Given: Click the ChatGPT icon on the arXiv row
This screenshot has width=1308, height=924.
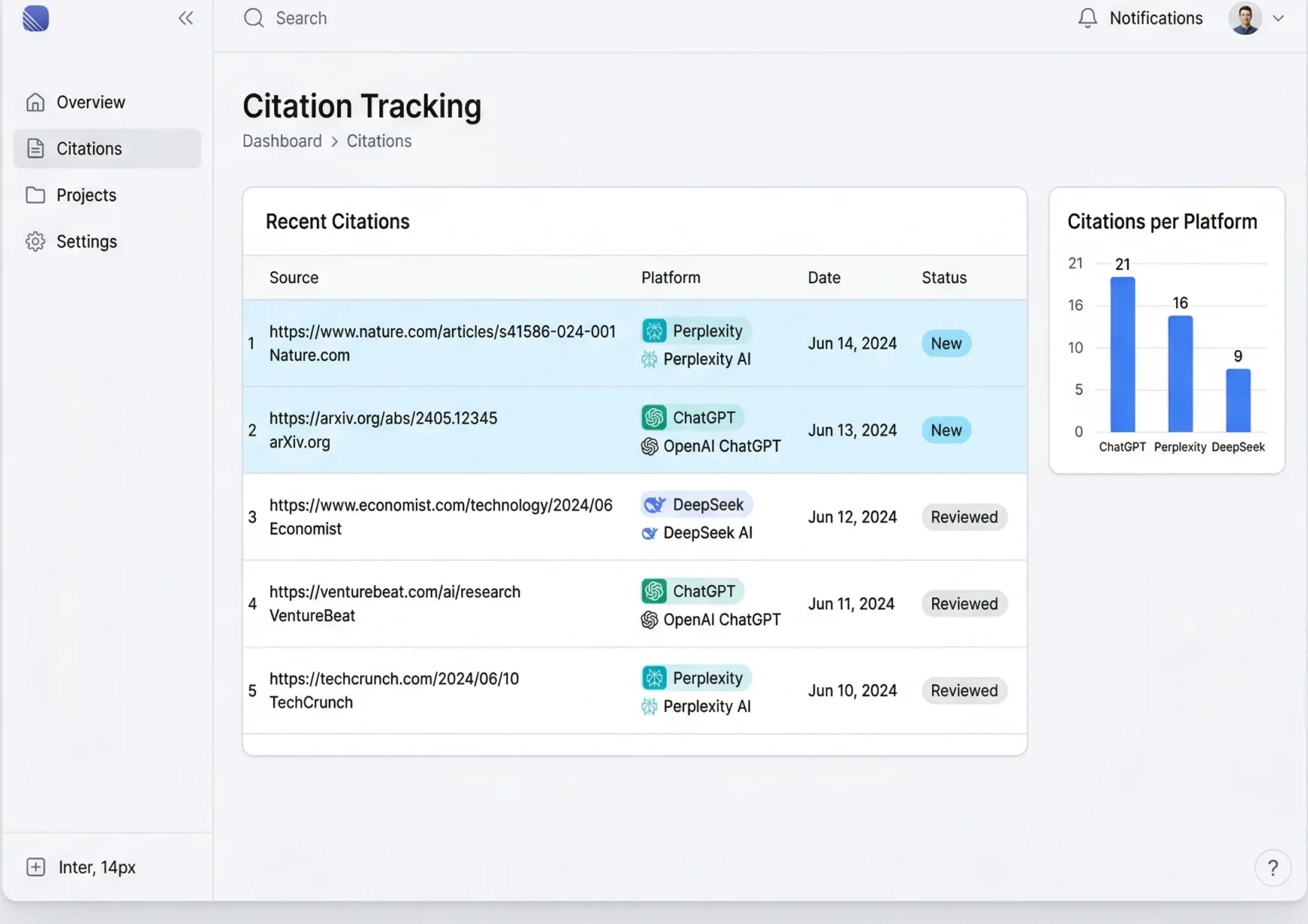Looking at the screenshot, I should point(653,417).
